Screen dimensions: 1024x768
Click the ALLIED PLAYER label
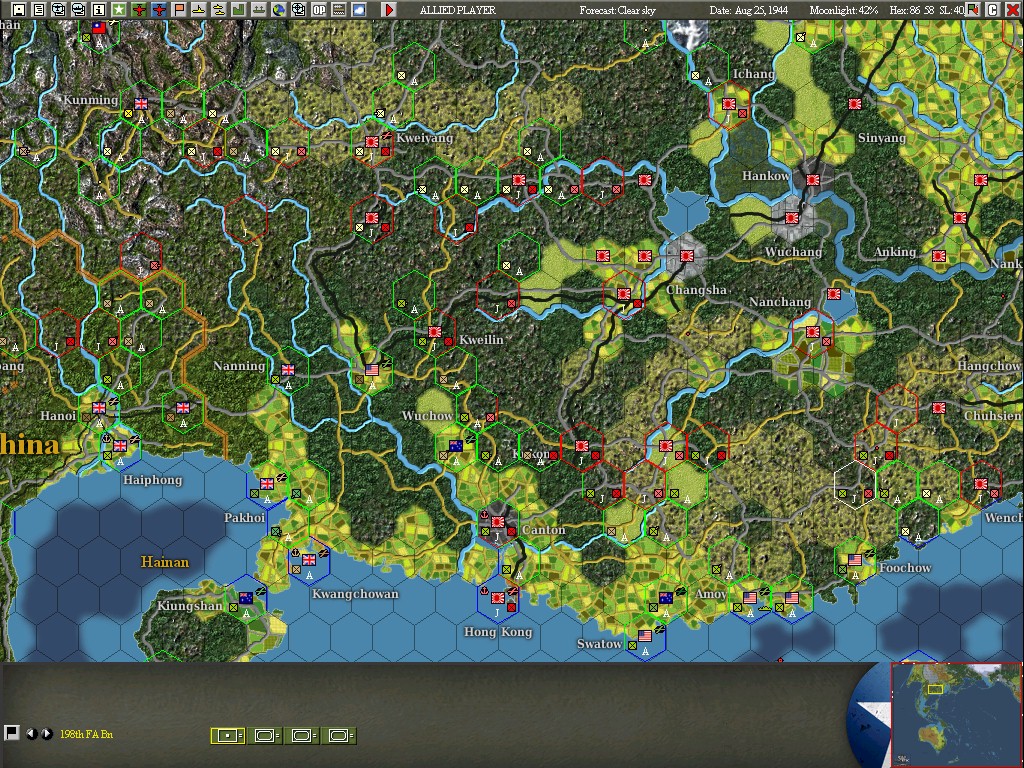tap(457, 10)
